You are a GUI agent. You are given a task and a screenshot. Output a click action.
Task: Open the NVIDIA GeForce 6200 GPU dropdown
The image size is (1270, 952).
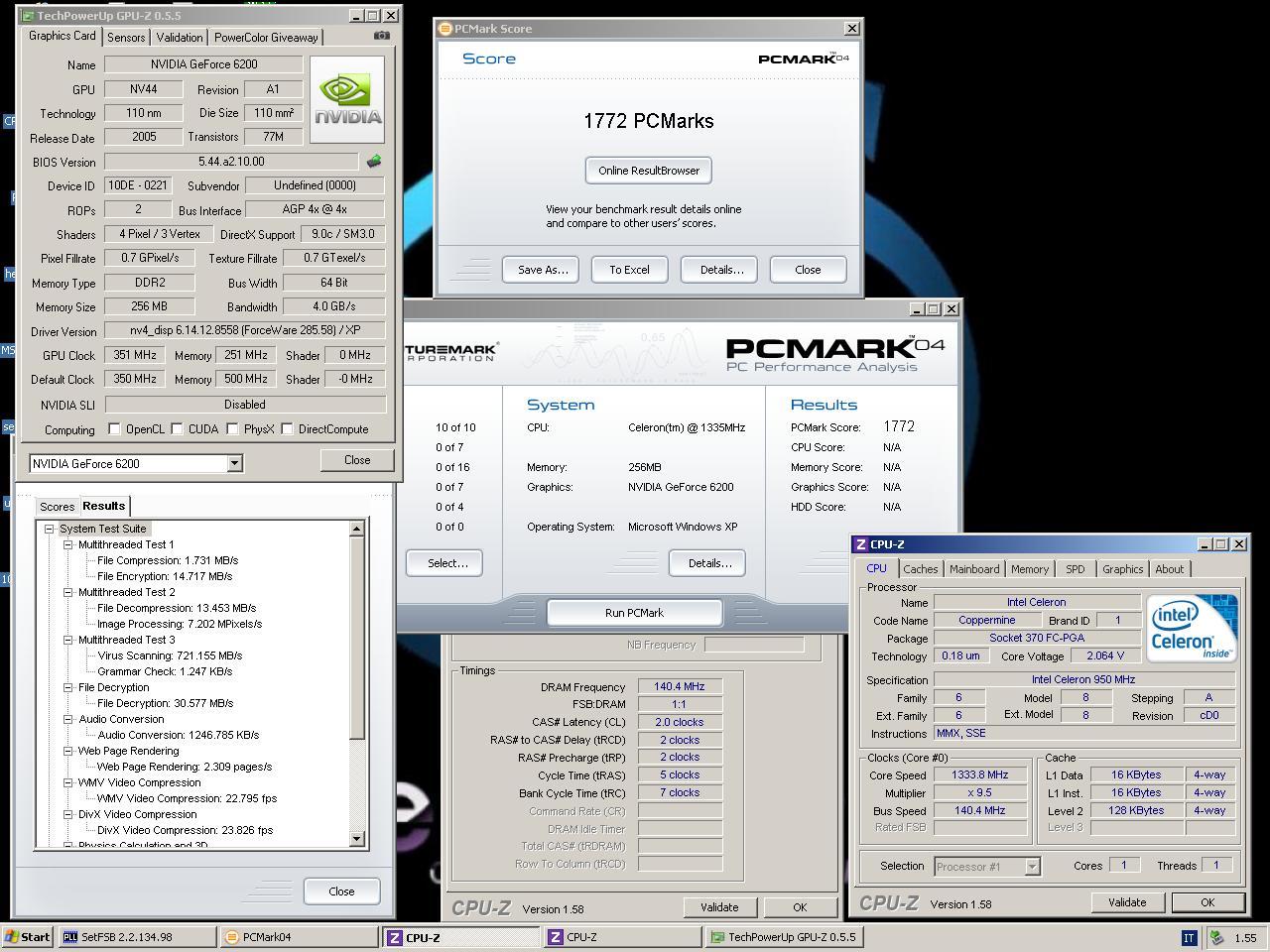[x=234, y=463]
